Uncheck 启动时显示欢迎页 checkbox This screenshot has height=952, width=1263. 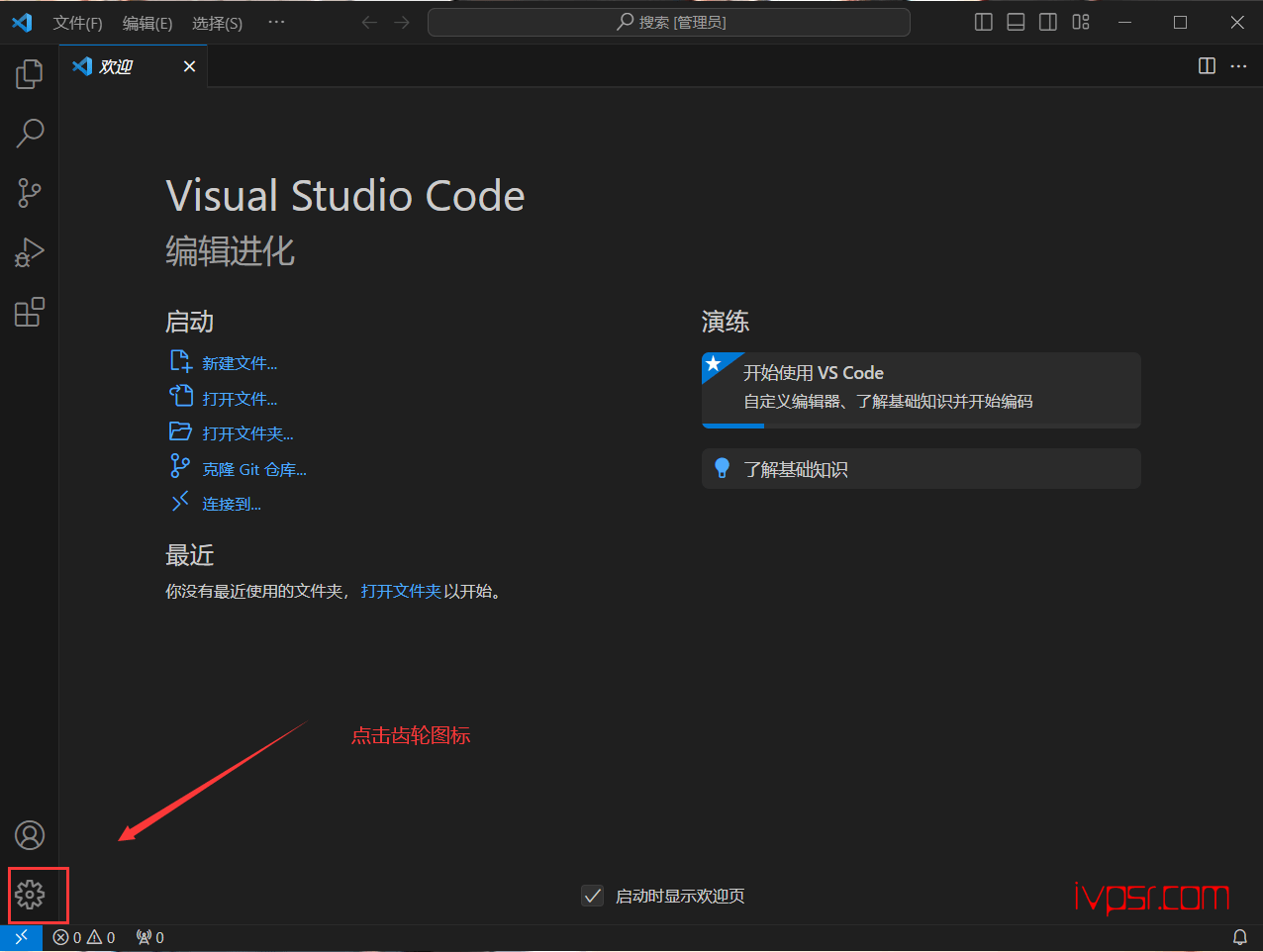[x=592, y=896]
